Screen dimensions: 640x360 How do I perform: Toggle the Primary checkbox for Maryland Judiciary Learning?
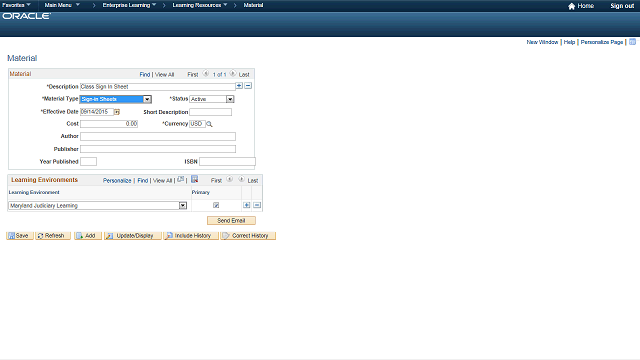pyautogui.click(x=216, y=205)
